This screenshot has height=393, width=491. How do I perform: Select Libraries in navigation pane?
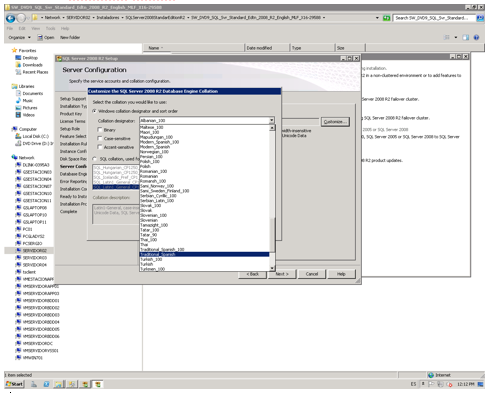tap(23, 86)
